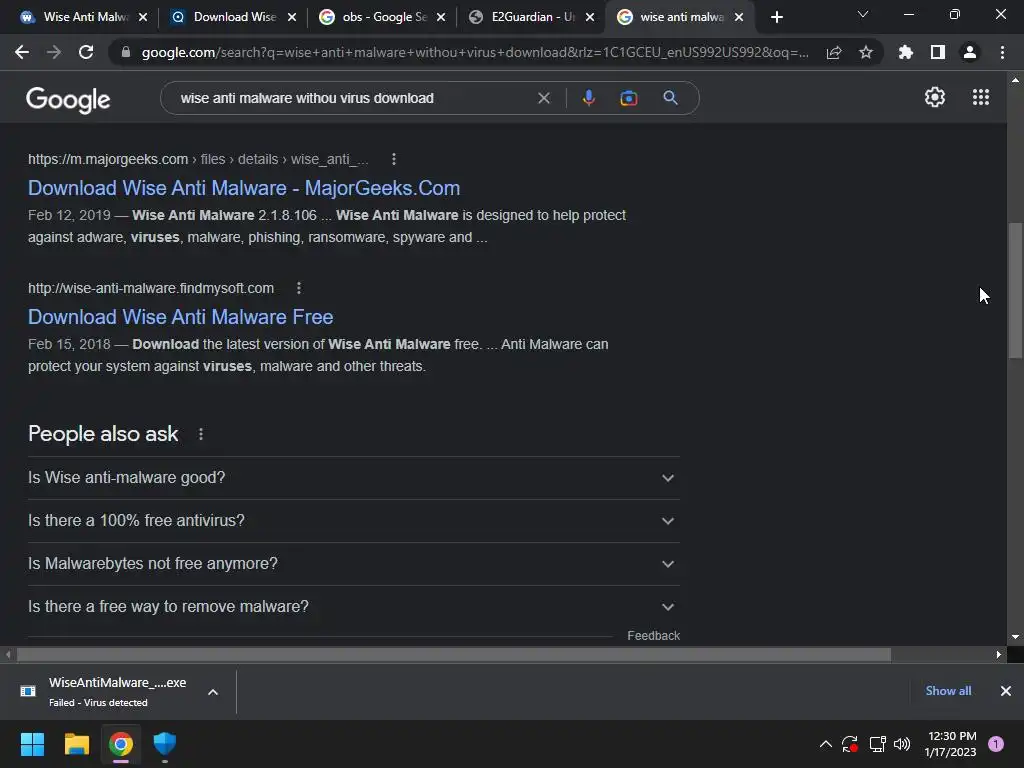1024x768 pixels.
Task: Expand 'Is Wise anti-malware good?' question
Action: coord(353,478)
